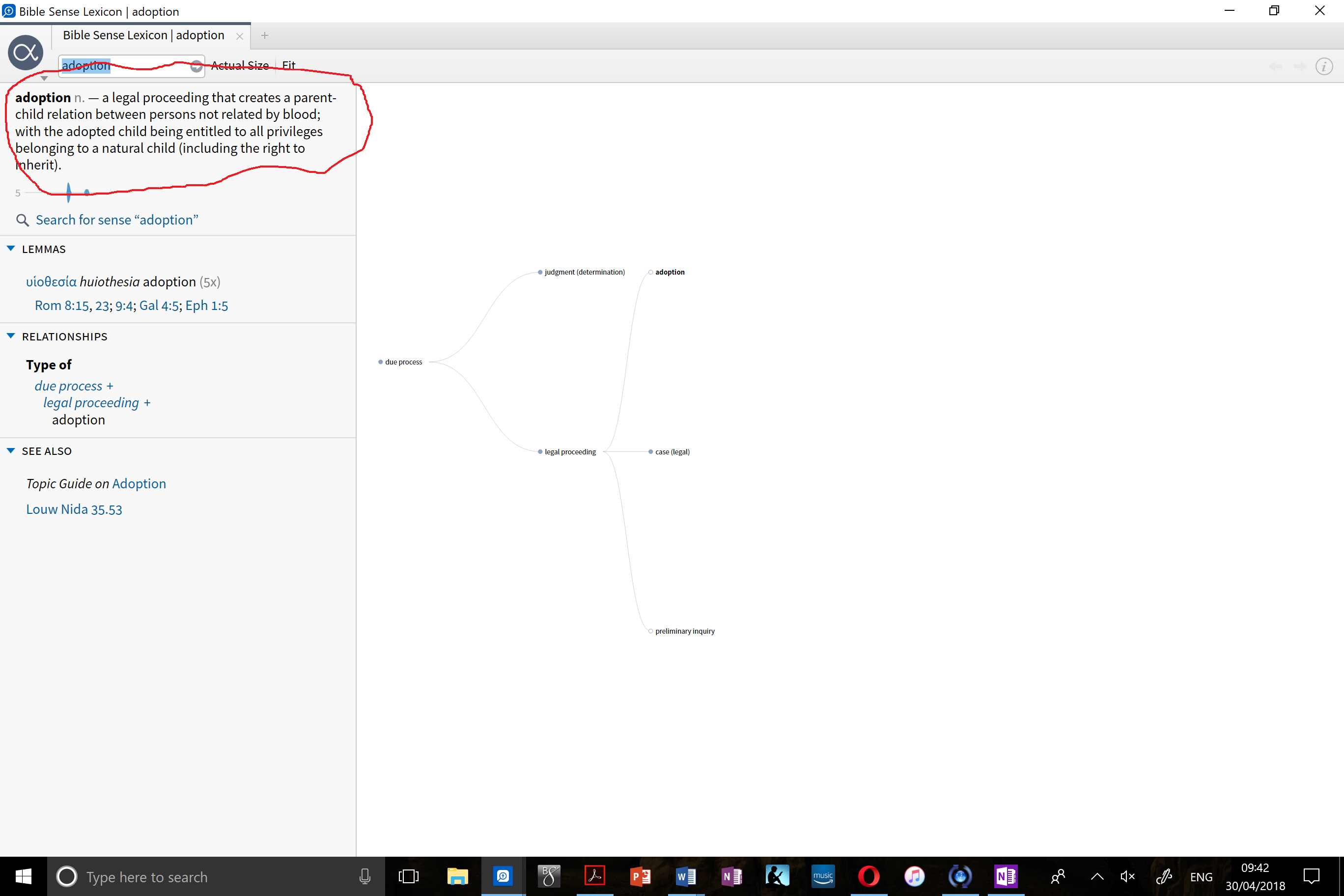Click the back navigation arrow
The height and width of the screenshot is (896, 1344).
point(1275,67)
